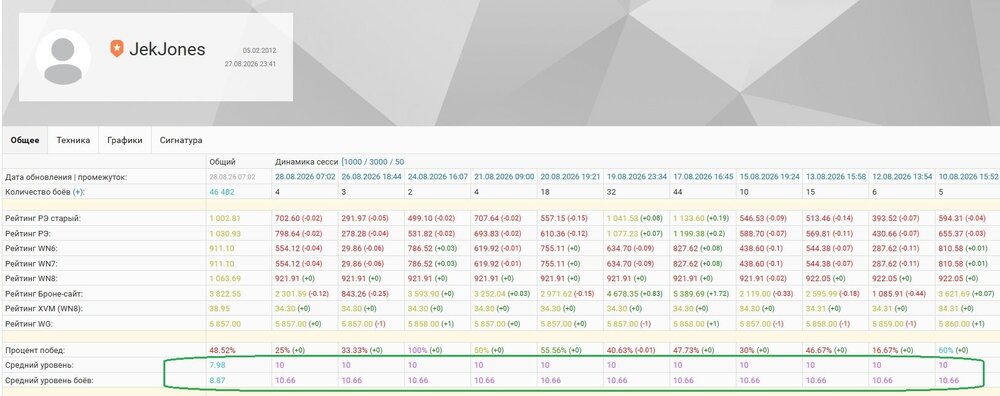The width and height of the screenshot is (1000, 396).
Task: Click the Динамика сесси label
Action: click(307, 162)
